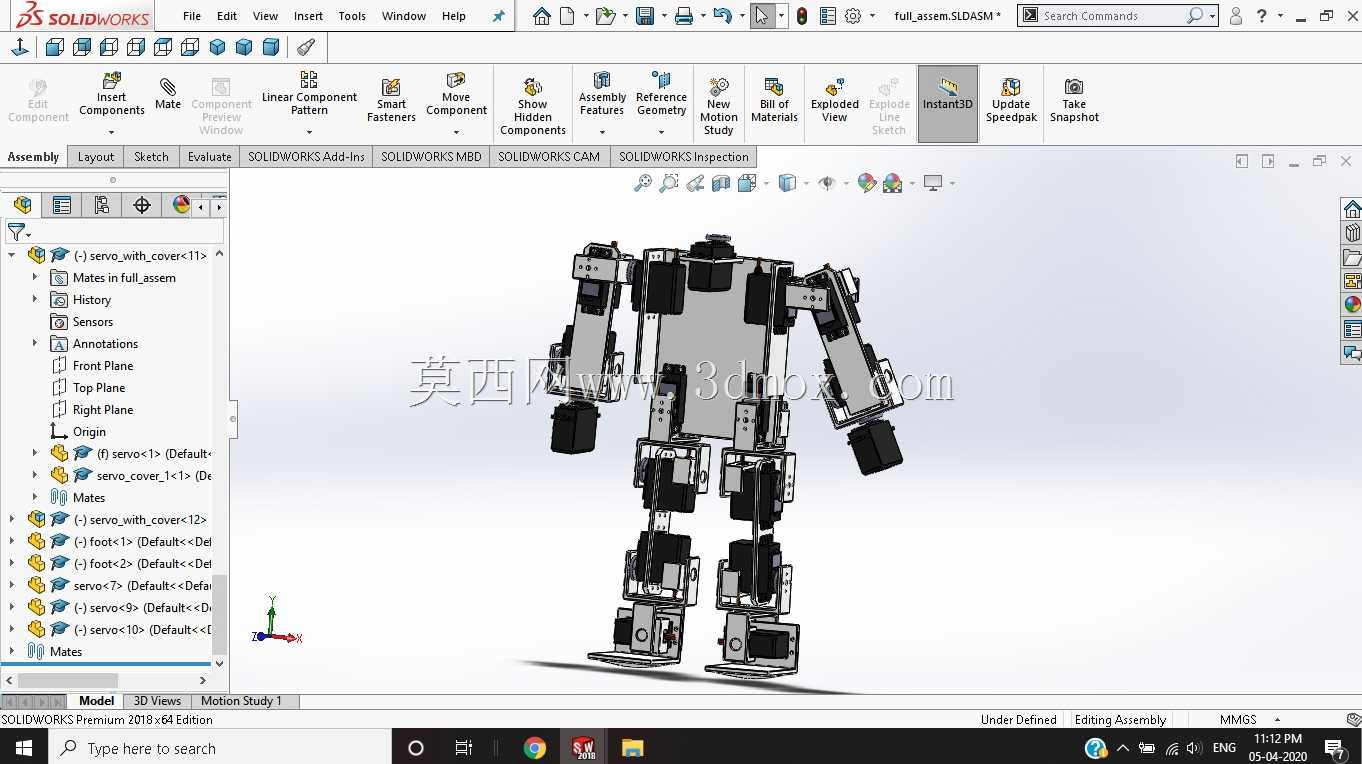The width and height of the screenshot is (1362, 764).
Task: Open the Tools menu
Action: click(x=352, y=16)
